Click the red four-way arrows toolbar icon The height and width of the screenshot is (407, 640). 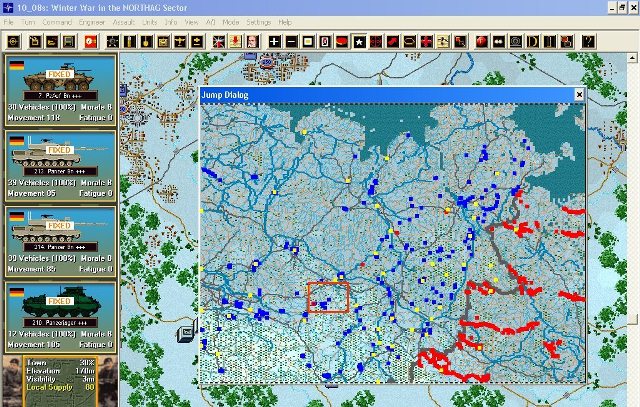coord(375,41)
